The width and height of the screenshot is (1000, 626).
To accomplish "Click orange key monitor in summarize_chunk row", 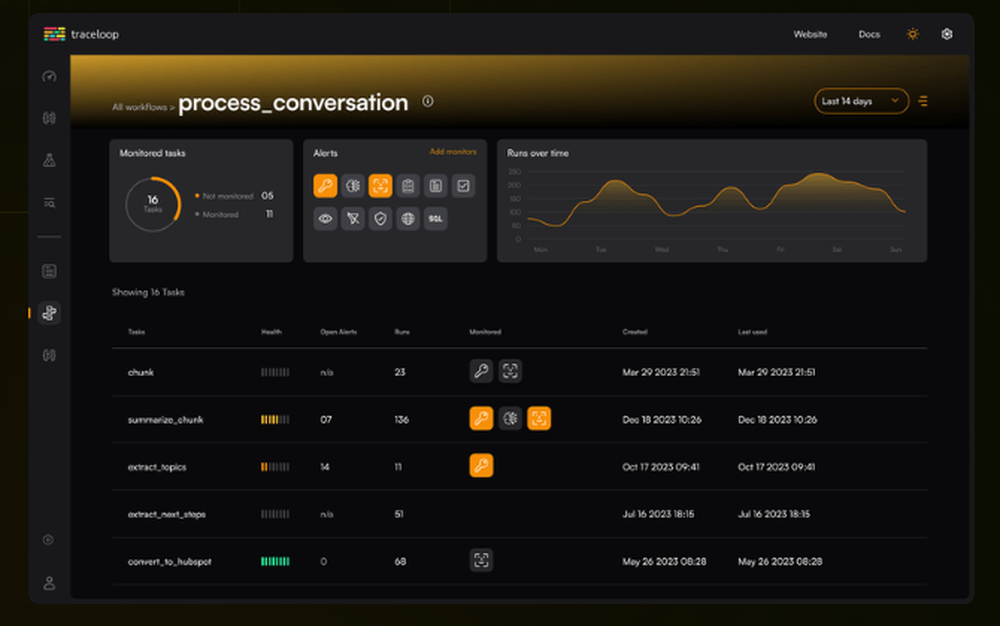I will 481,418.
